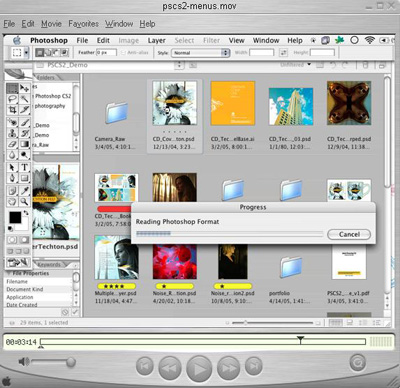The image size is (400, 388).
Task: Select the Hand tool
Action: 12,201
